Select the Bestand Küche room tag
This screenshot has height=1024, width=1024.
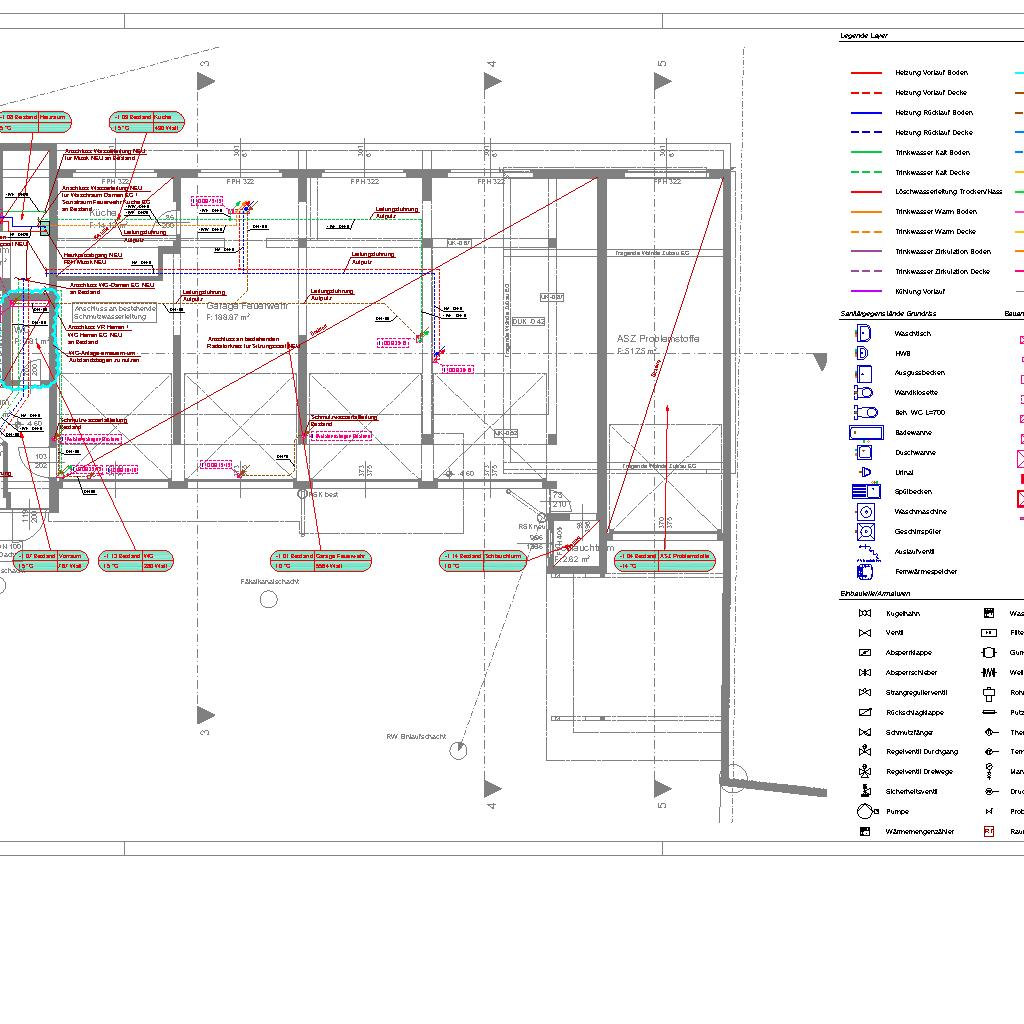click(147, 122)
